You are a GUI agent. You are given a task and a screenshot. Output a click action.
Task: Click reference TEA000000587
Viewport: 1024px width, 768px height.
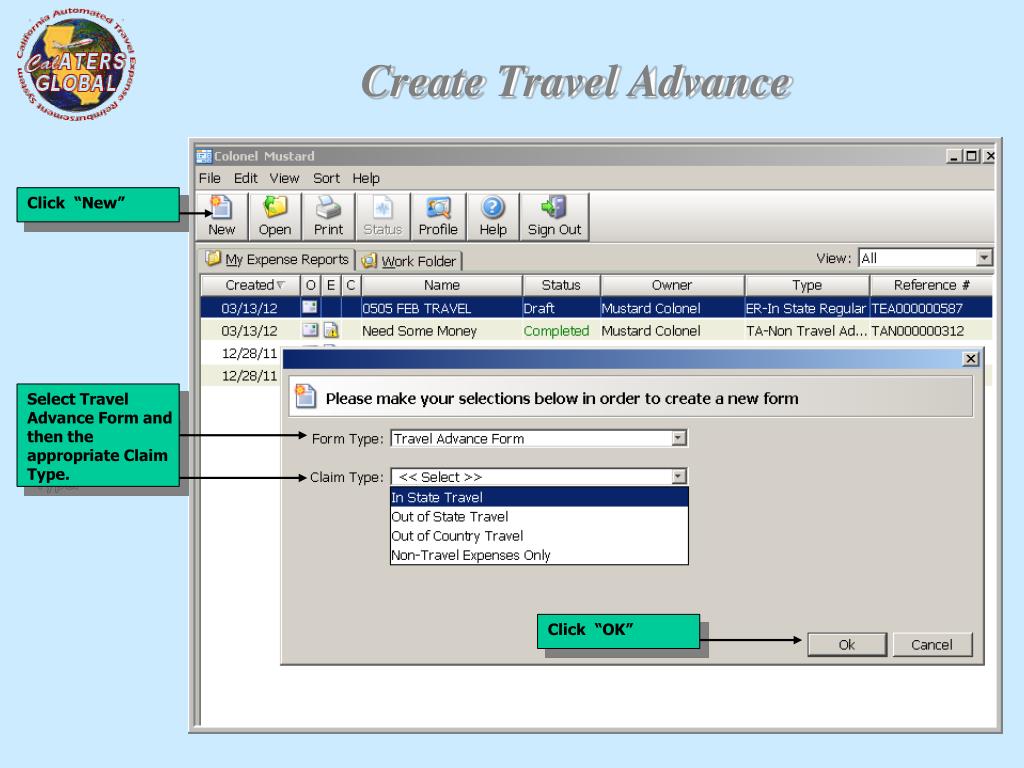[917, 308]
